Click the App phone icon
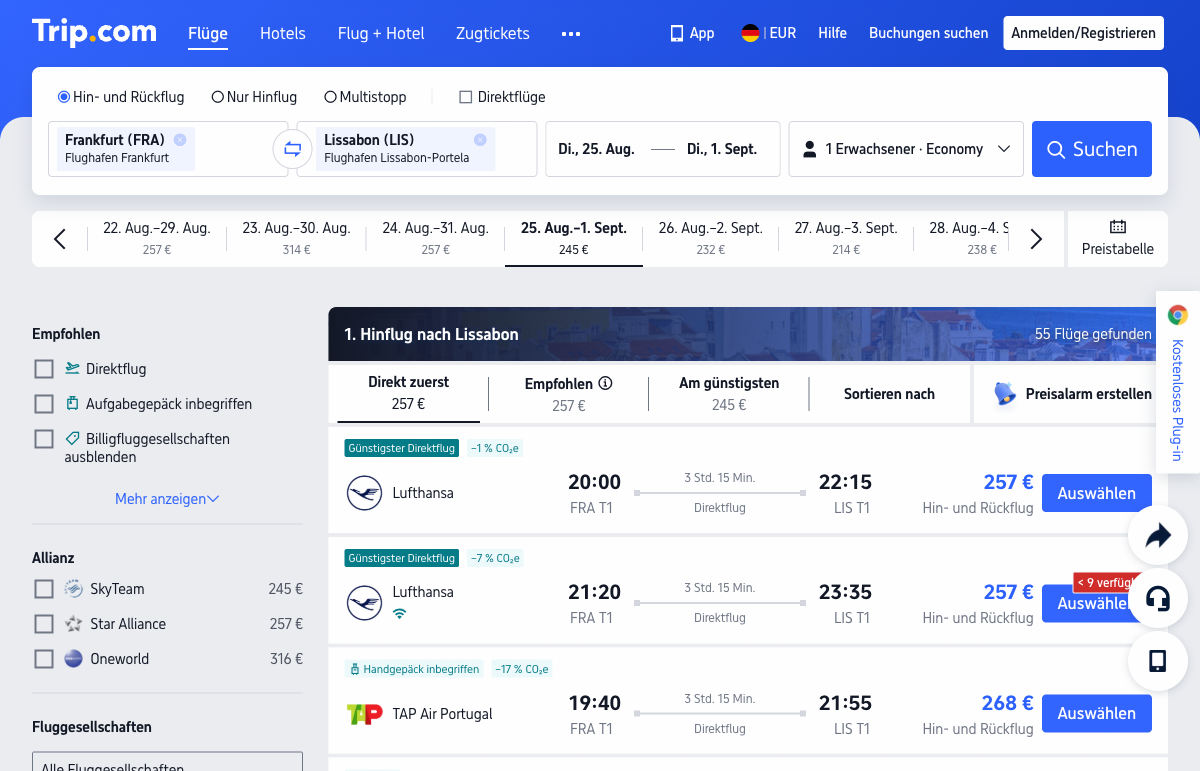 [x=677, y=33]
